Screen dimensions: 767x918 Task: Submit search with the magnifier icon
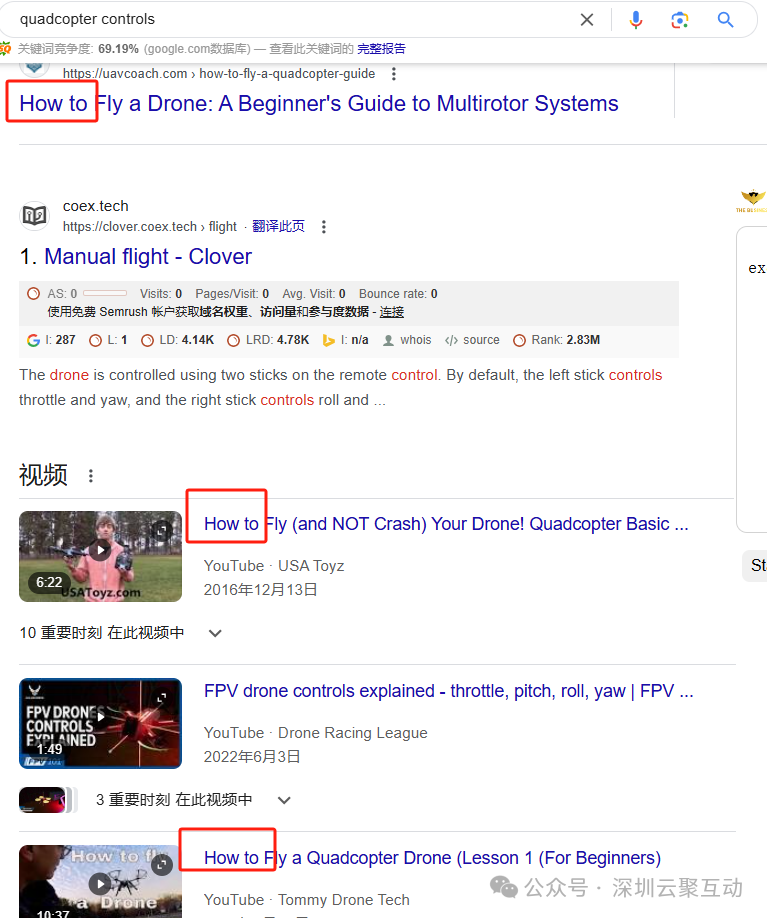click(x=725, y=20)
